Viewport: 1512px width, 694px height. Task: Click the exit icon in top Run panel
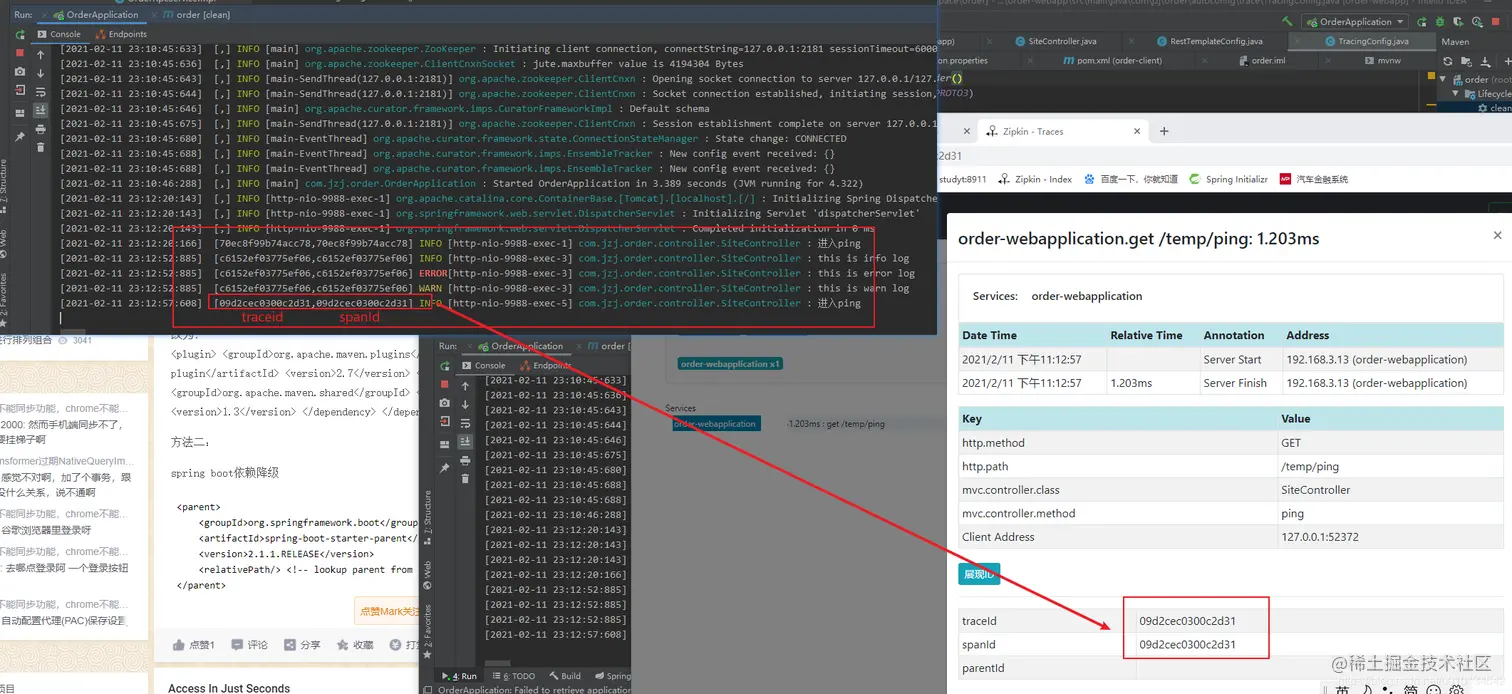click(x=20, y=91)
